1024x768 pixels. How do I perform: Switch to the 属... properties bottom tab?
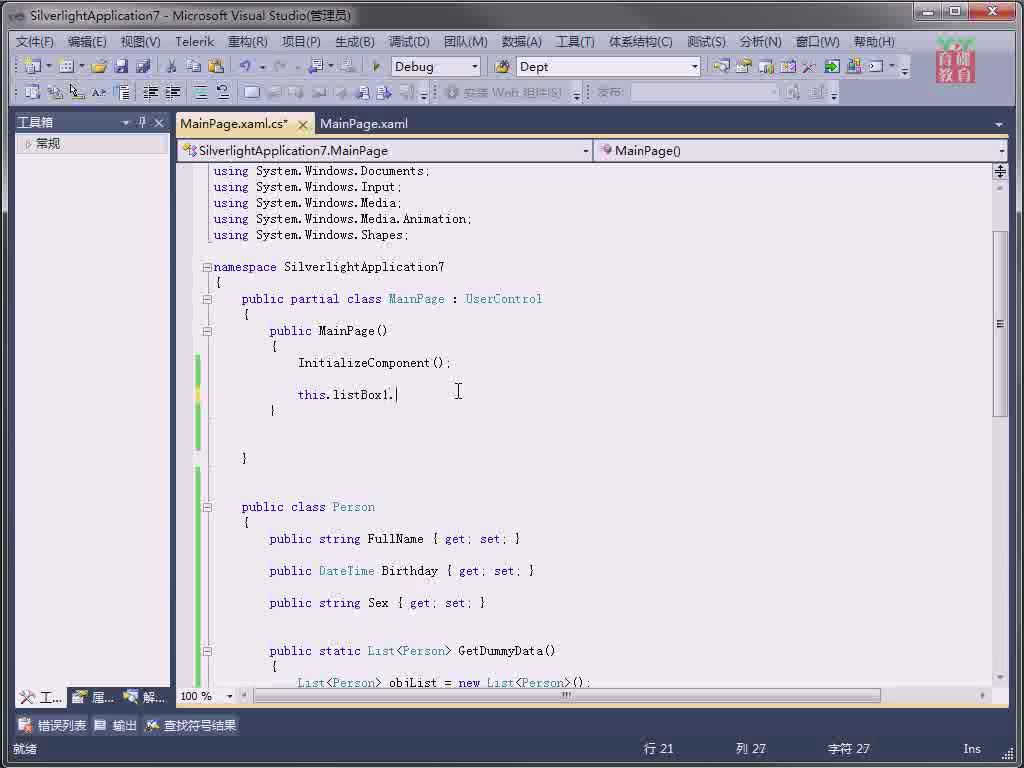pos(93,697)
